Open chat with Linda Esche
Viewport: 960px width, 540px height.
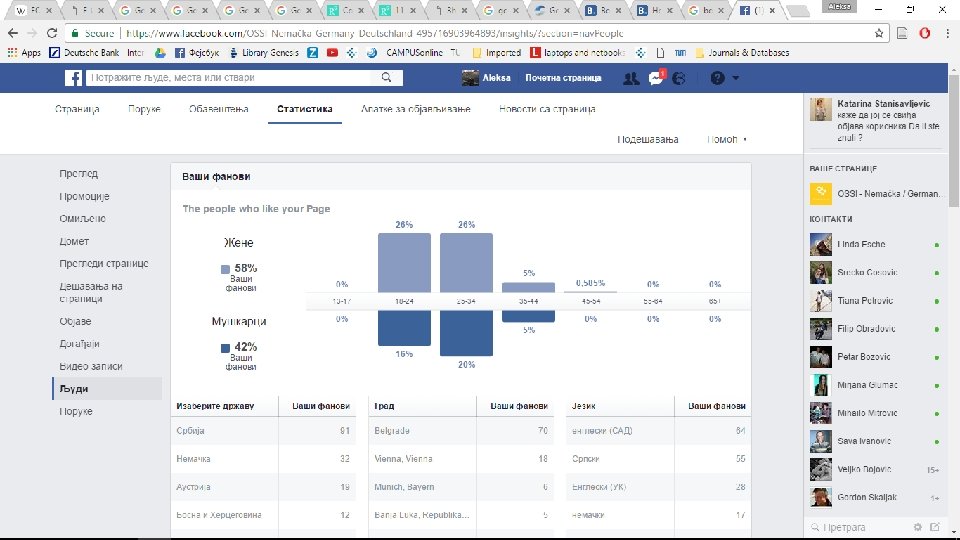click(x=876, y=244)
